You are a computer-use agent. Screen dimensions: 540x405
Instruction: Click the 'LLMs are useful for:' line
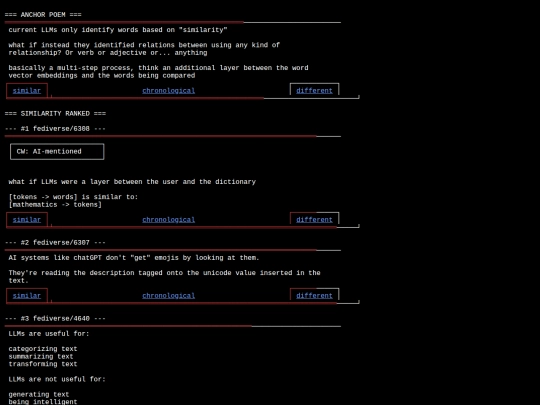pos(49,334)
